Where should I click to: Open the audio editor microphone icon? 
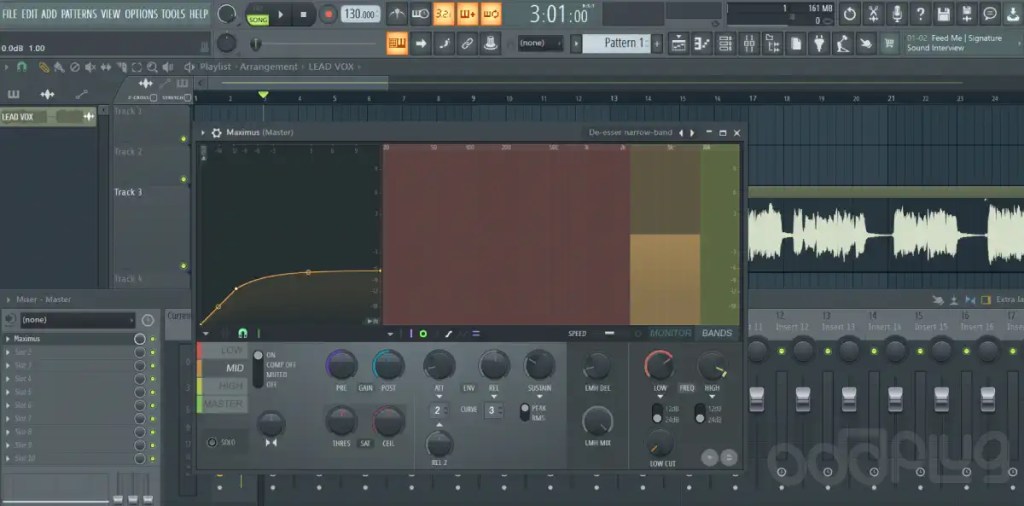(897, 14)
